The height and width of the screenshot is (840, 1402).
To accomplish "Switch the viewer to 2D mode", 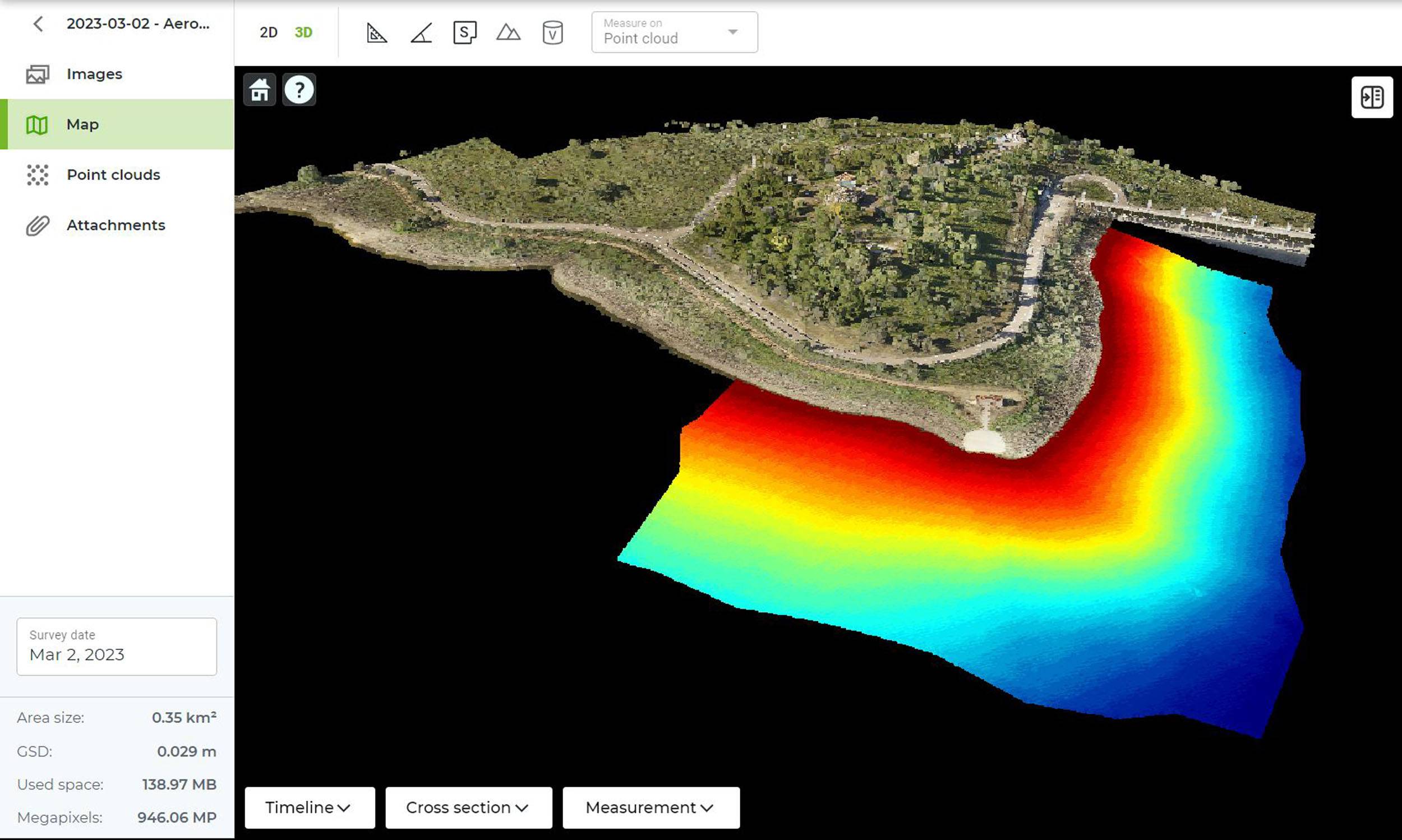I will (x=268, y=33).
